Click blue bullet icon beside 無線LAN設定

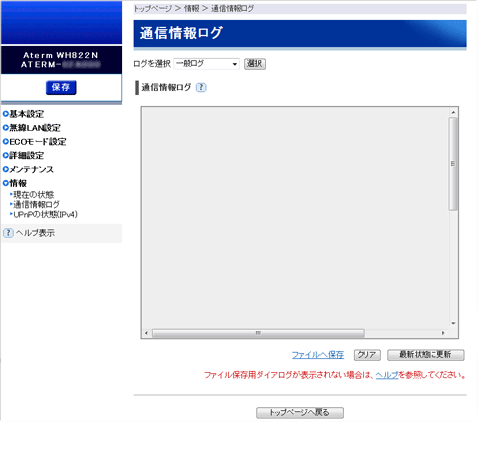(5, 128)
